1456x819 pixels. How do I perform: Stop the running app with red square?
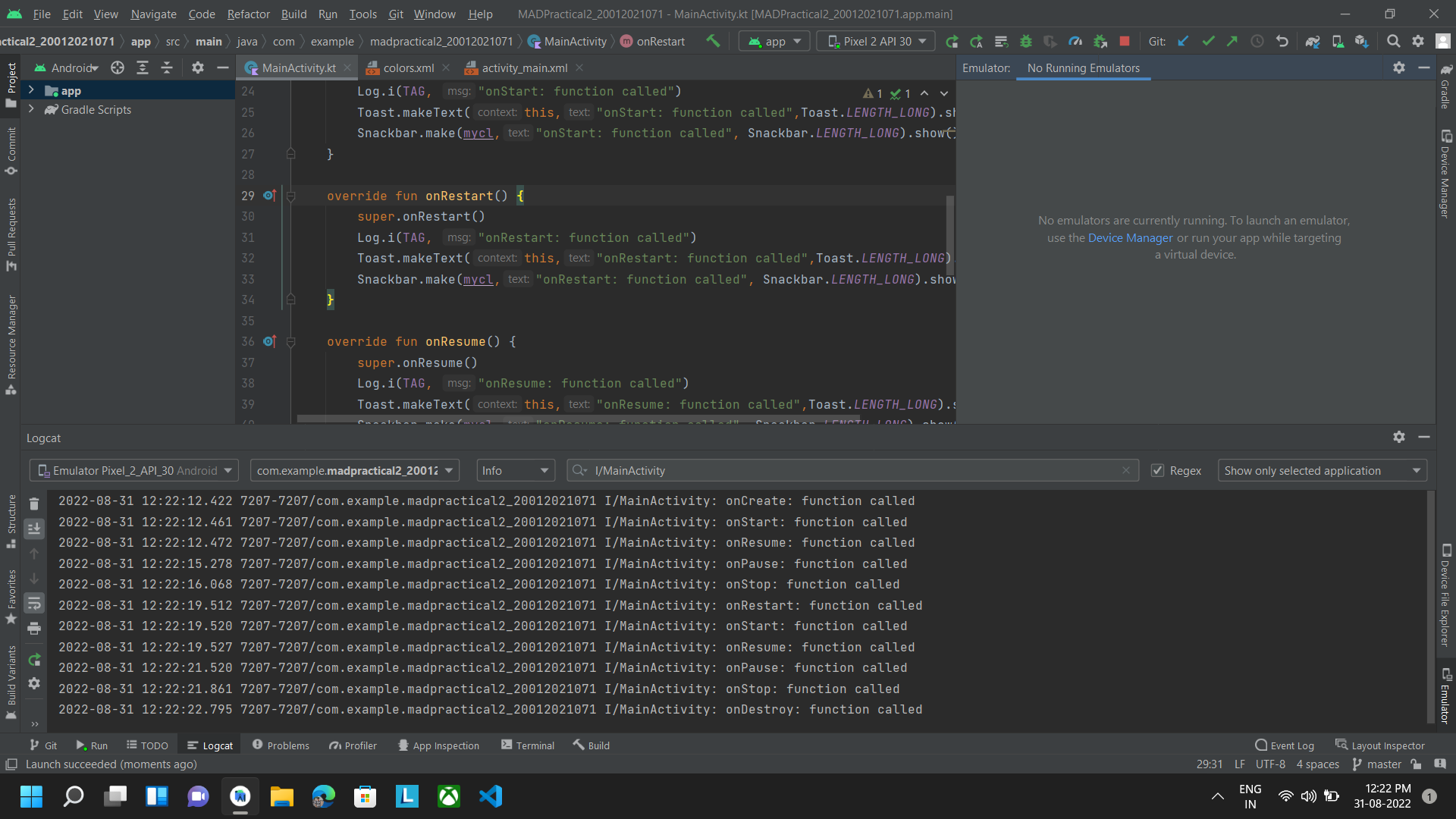(x=1125, y=42)
